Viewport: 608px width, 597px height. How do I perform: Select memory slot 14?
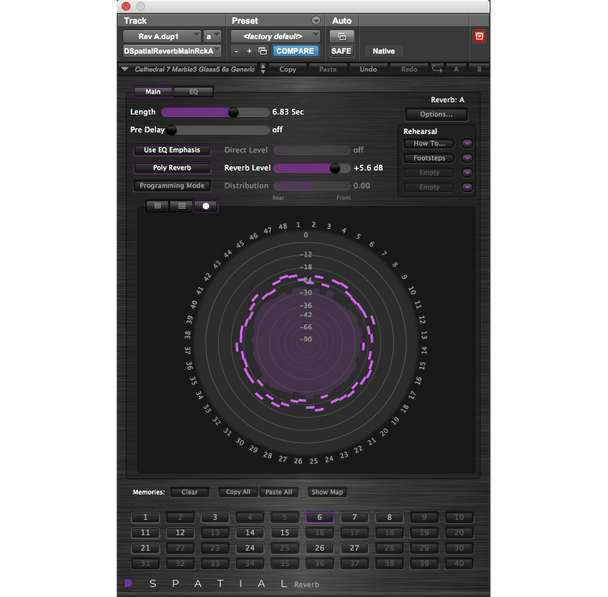[x=249, y=533]
